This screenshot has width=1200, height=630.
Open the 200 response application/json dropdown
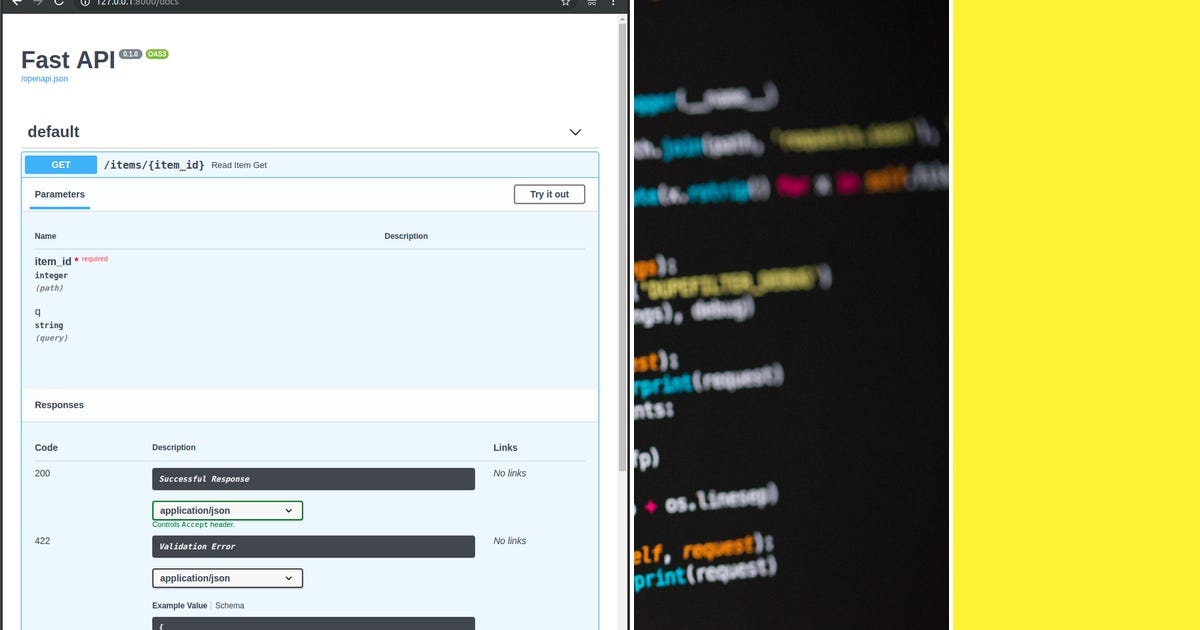tap(227, 510)
